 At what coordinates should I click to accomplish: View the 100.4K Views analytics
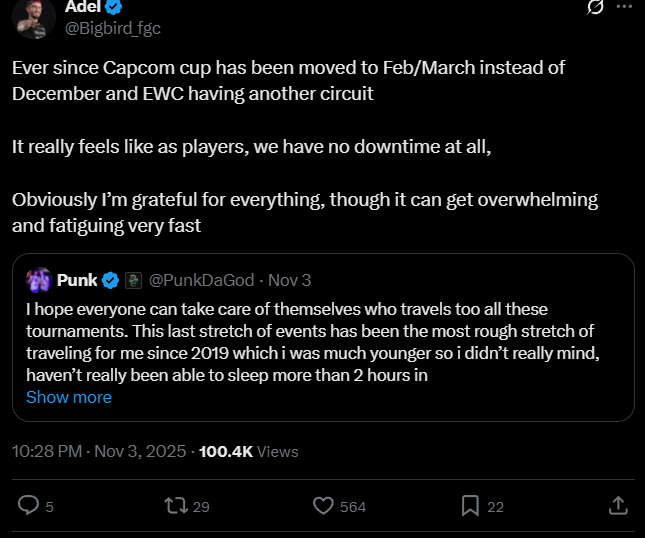coord(248,452)
